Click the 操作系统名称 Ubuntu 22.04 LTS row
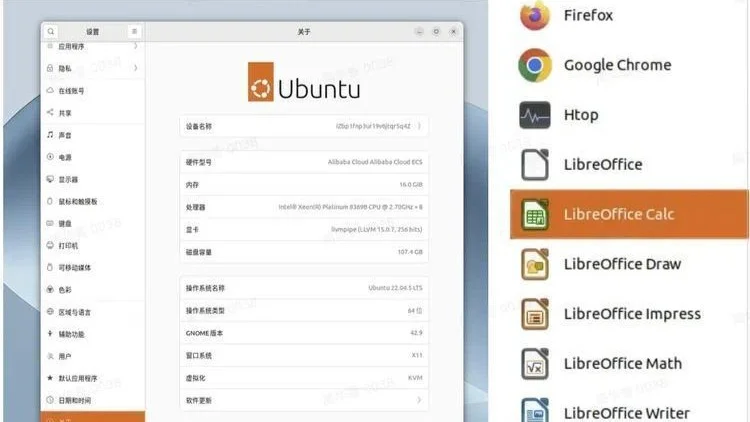This screenshot has width=750, height=422. tap(304, 288)
